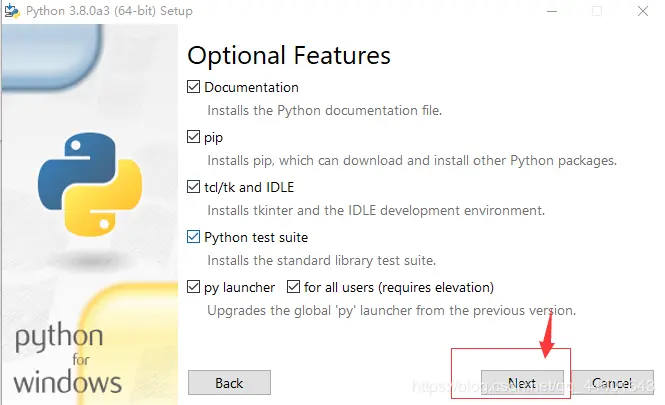Minimize the Python Setup window
The image size is (665, 405).
(552, 11)
